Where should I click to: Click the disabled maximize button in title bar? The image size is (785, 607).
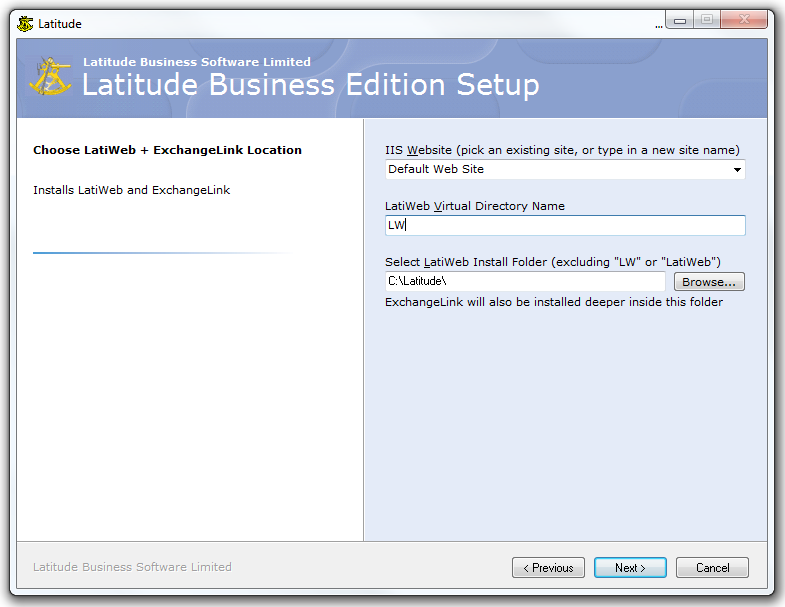pyautogui.click(x=708, y=20)
